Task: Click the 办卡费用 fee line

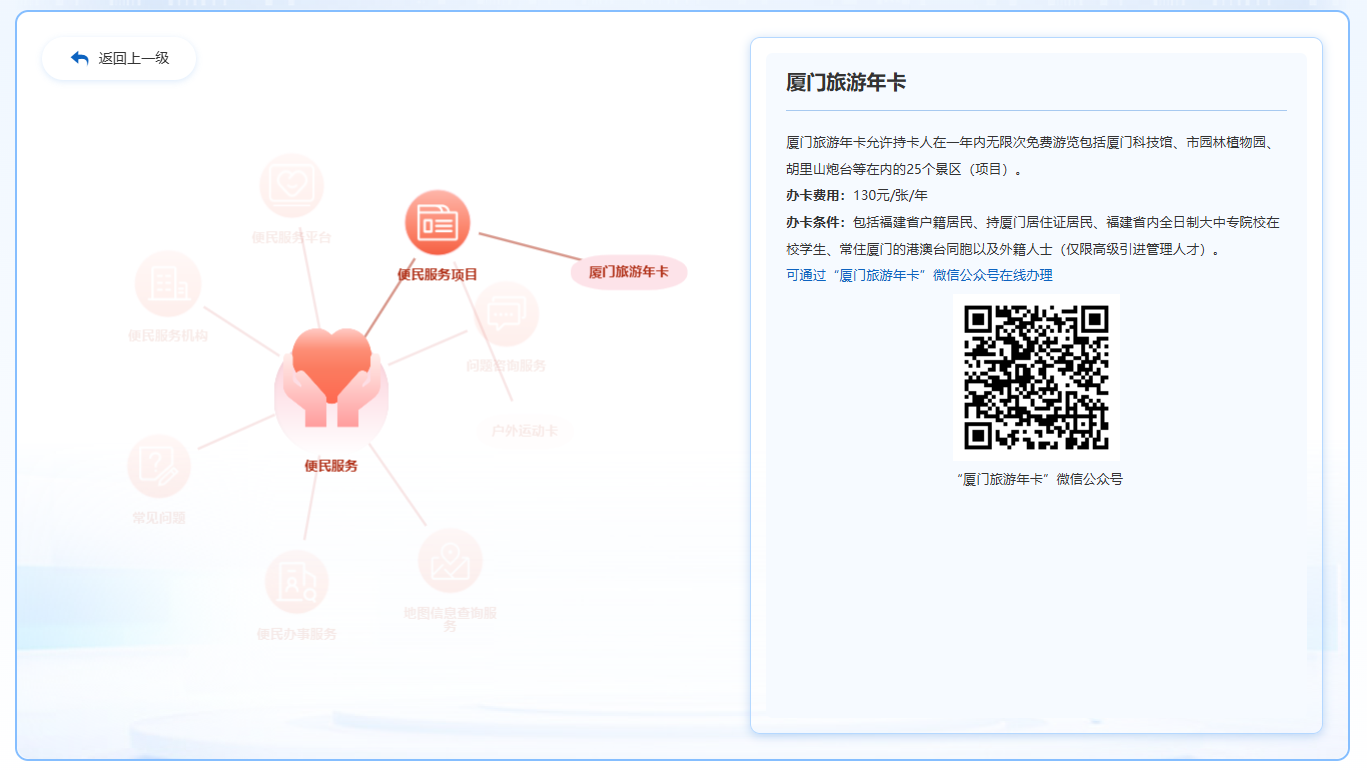Action: [x=857, y=196]
